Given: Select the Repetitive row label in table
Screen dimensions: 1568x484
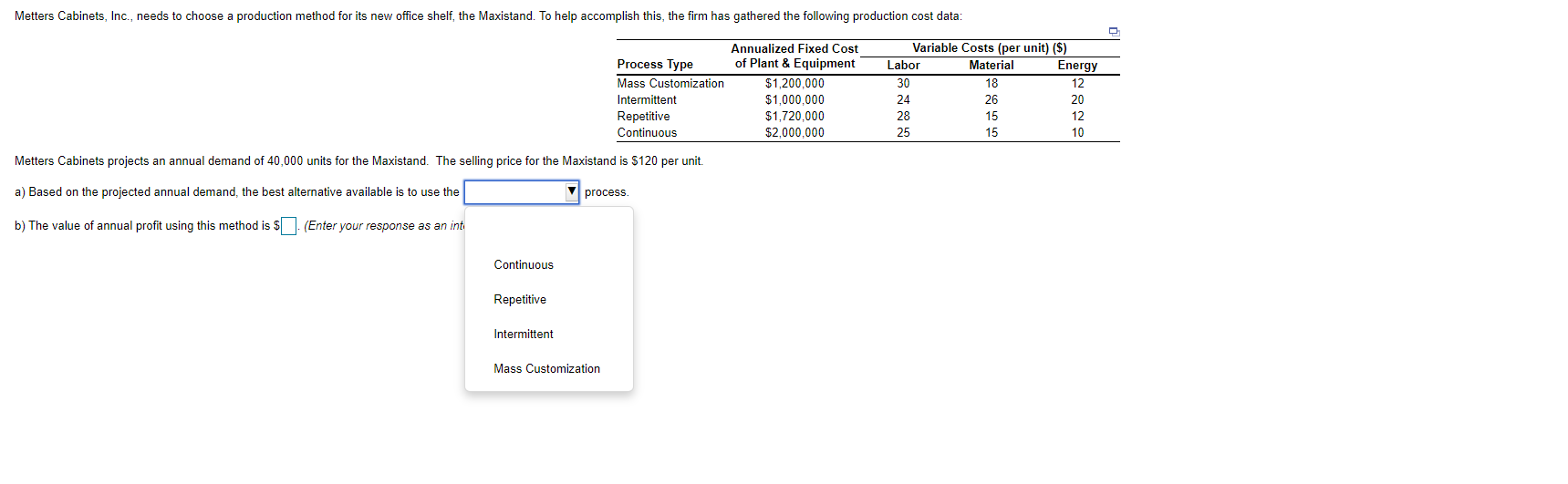Looking at the screenshot, I should (x=643, y=116).
